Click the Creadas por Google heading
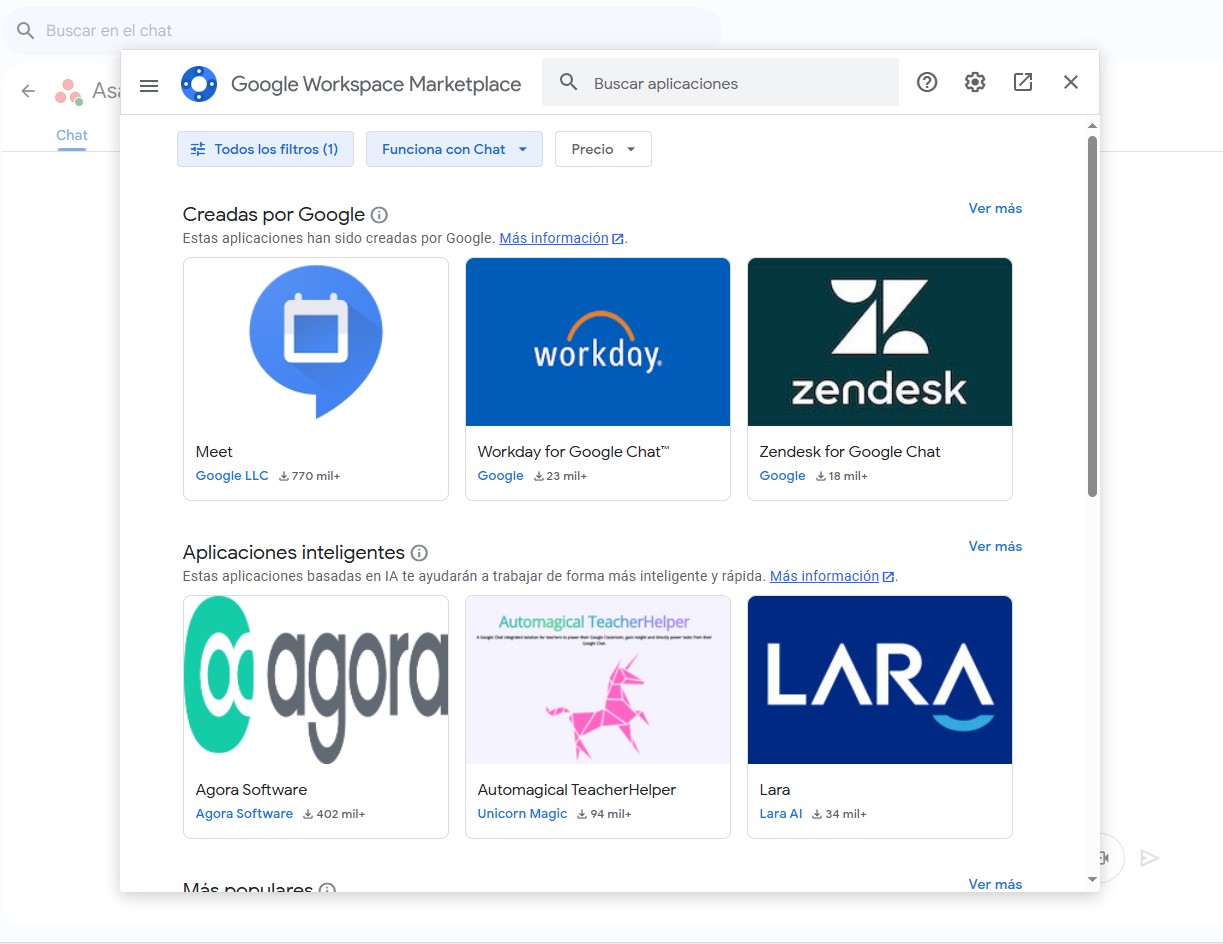Image resolution: width=1223 pixels, height=944 pixels. 274,215
